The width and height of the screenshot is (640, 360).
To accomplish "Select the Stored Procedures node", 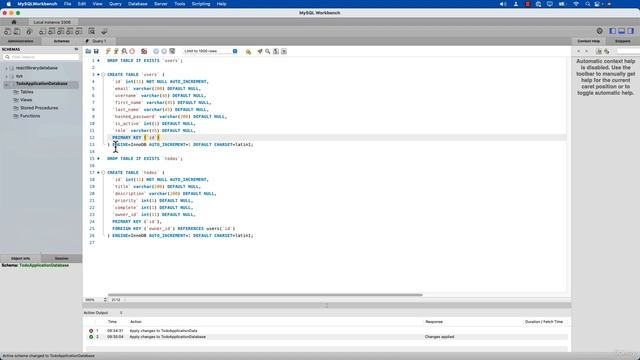I will tap(39, 108).
